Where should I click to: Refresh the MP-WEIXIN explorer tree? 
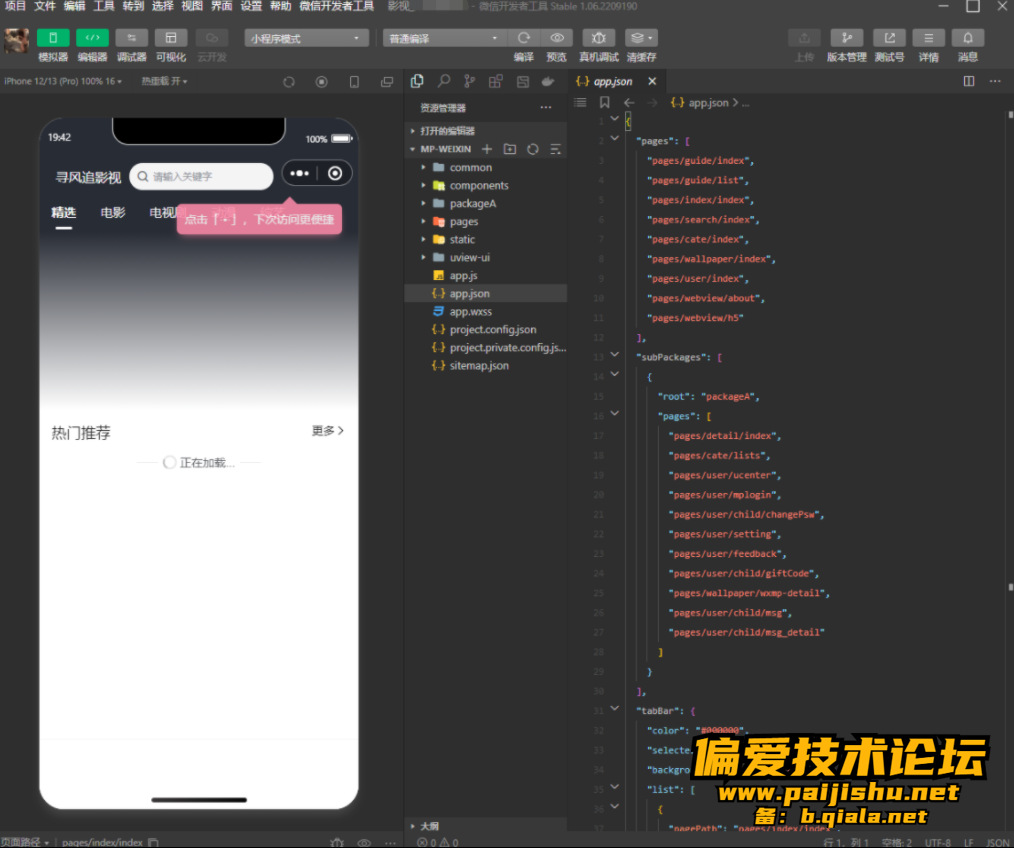coord(533,149)
